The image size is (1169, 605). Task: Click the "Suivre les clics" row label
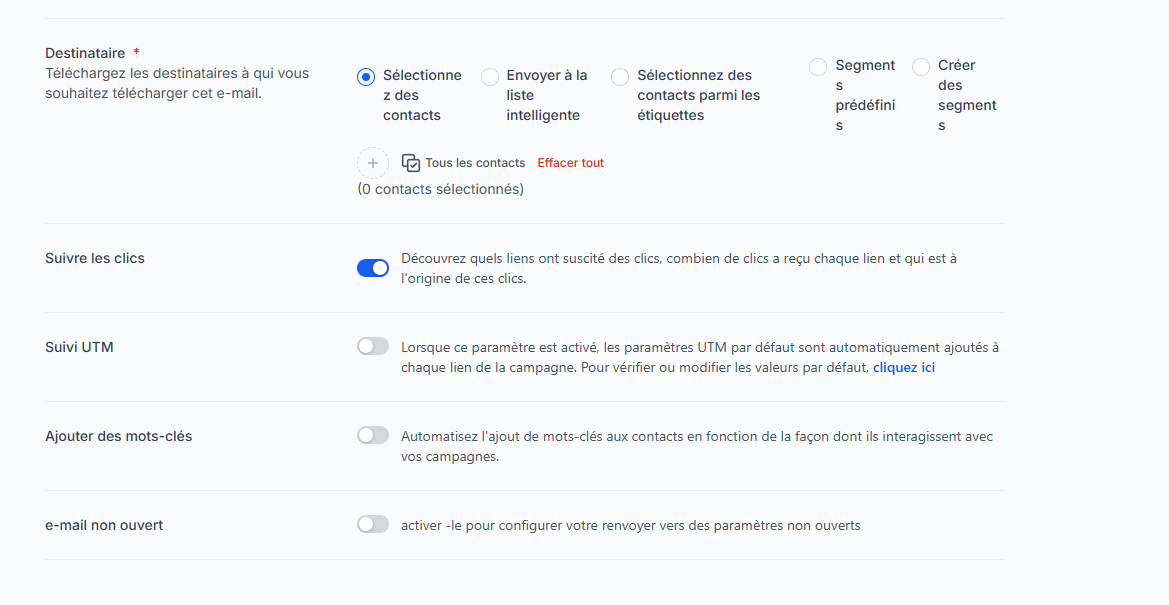coord(95,258)
